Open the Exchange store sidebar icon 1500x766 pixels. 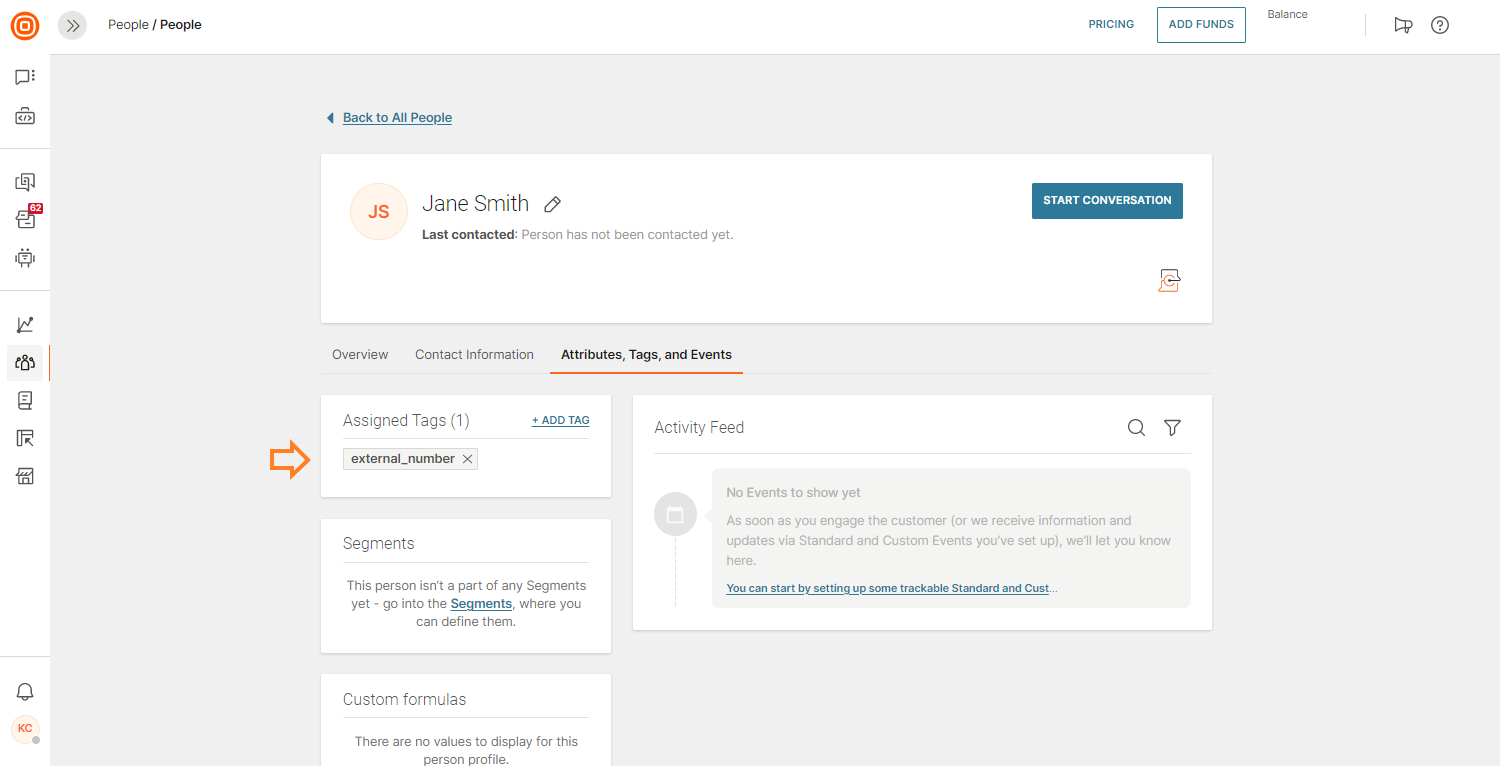pyautogui.click(x=25, y=476)
